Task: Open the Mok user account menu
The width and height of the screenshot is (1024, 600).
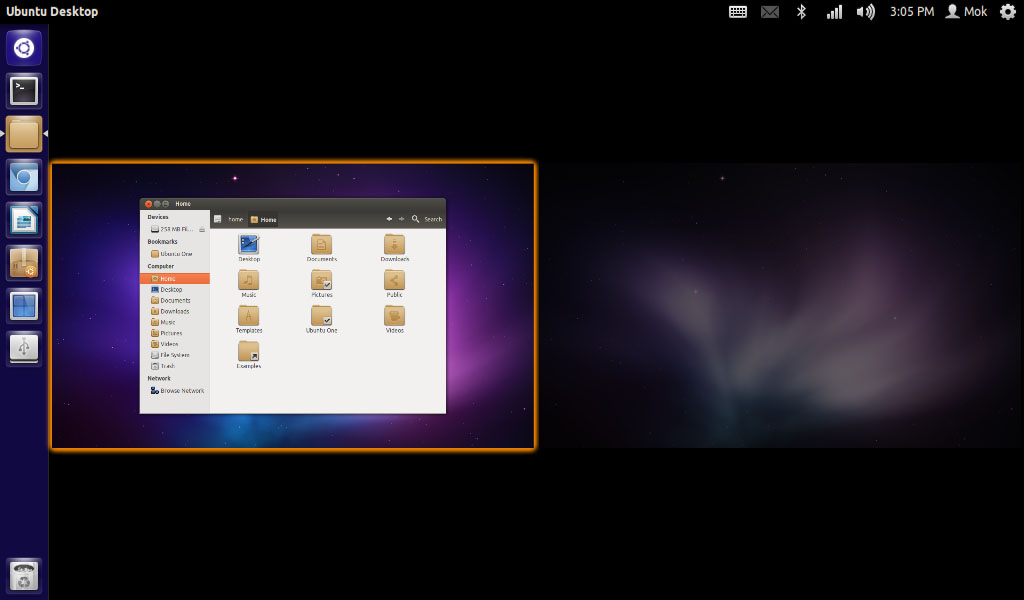Action: tap(967, 12)
